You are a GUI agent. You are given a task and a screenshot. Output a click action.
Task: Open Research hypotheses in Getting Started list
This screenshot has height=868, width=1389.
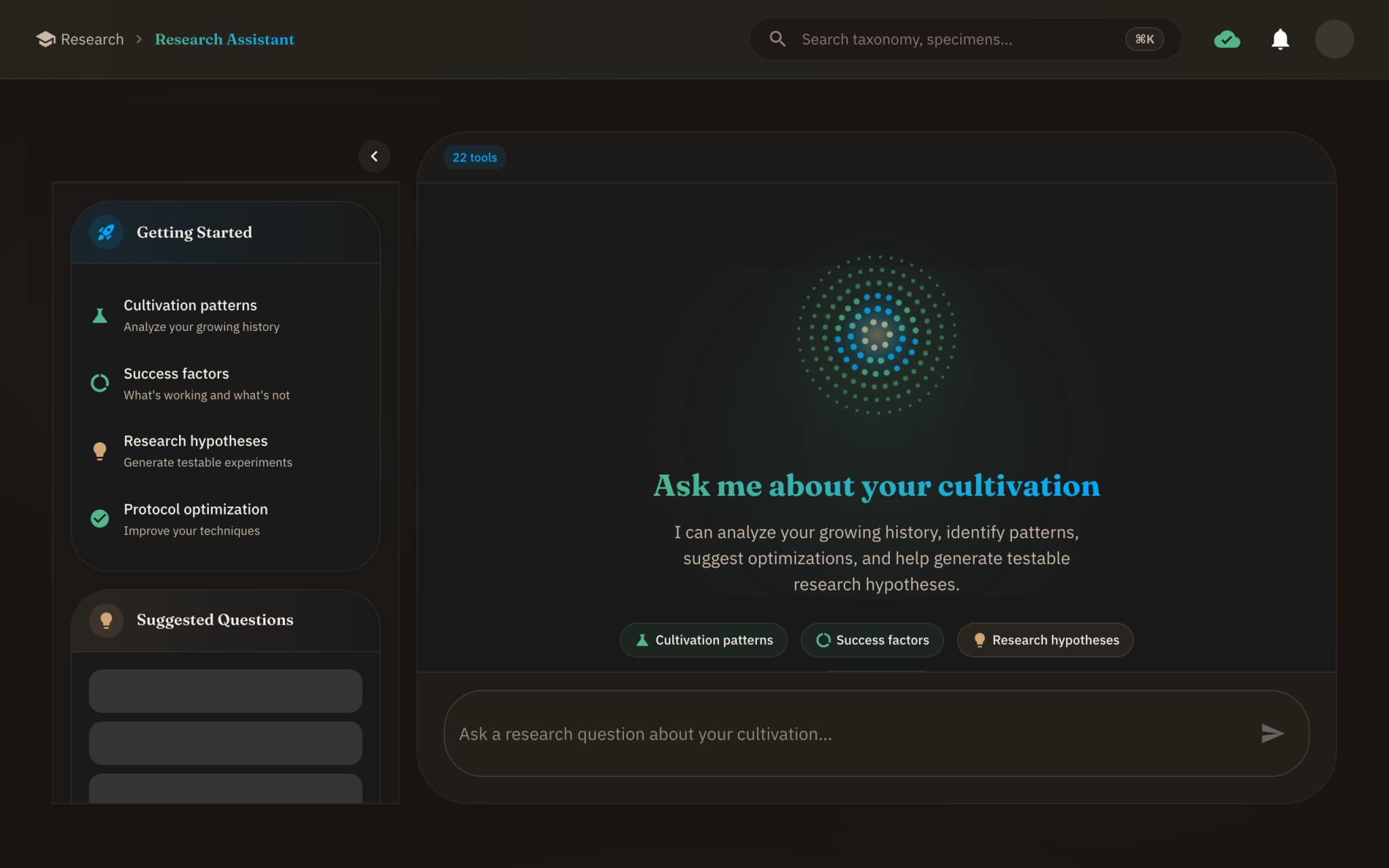click(226, 451)
